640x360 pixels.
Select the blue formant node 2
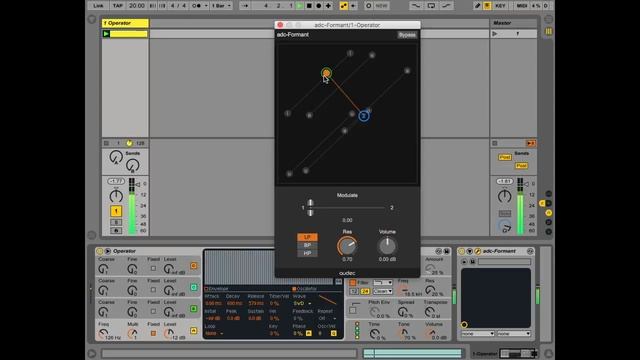click(364, 116)
